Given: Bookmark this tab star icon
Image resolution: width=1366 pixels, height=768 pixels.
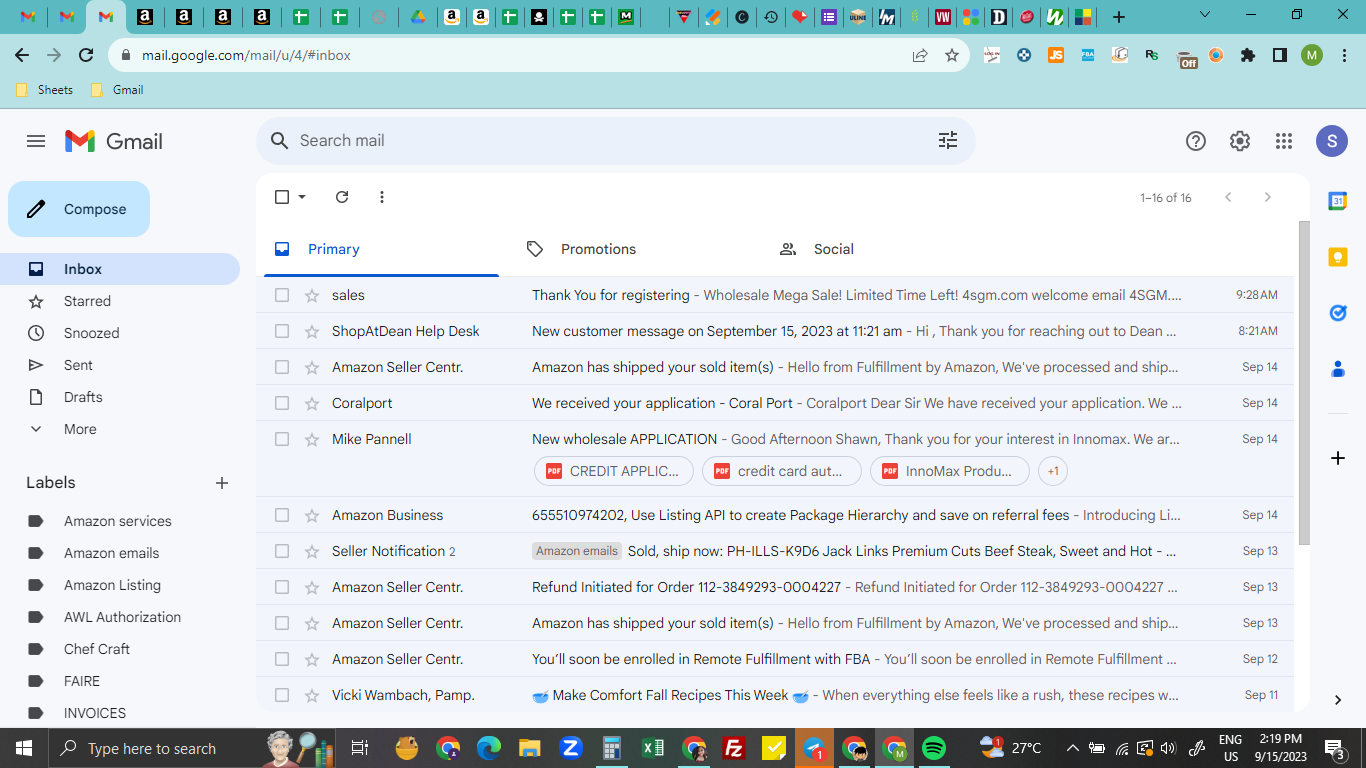Looking at the screenshot, I should (x=952, y=55).
